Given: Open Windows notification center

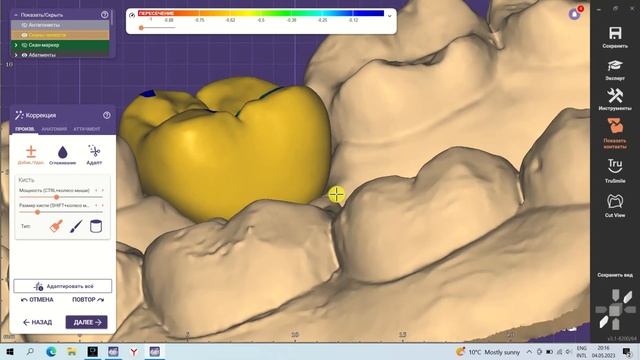Looking at the screenshot, I should (627, 352).
